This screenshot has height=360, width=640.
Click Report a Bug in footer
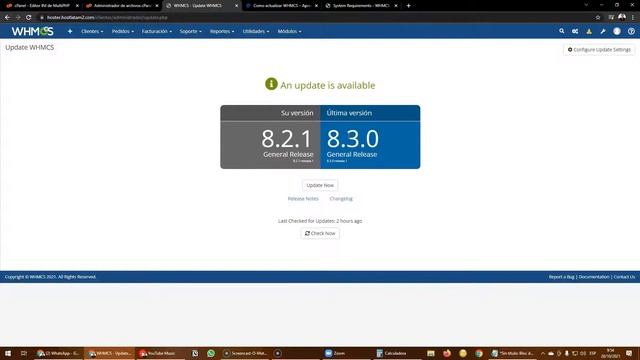click(x=561, y=277)
